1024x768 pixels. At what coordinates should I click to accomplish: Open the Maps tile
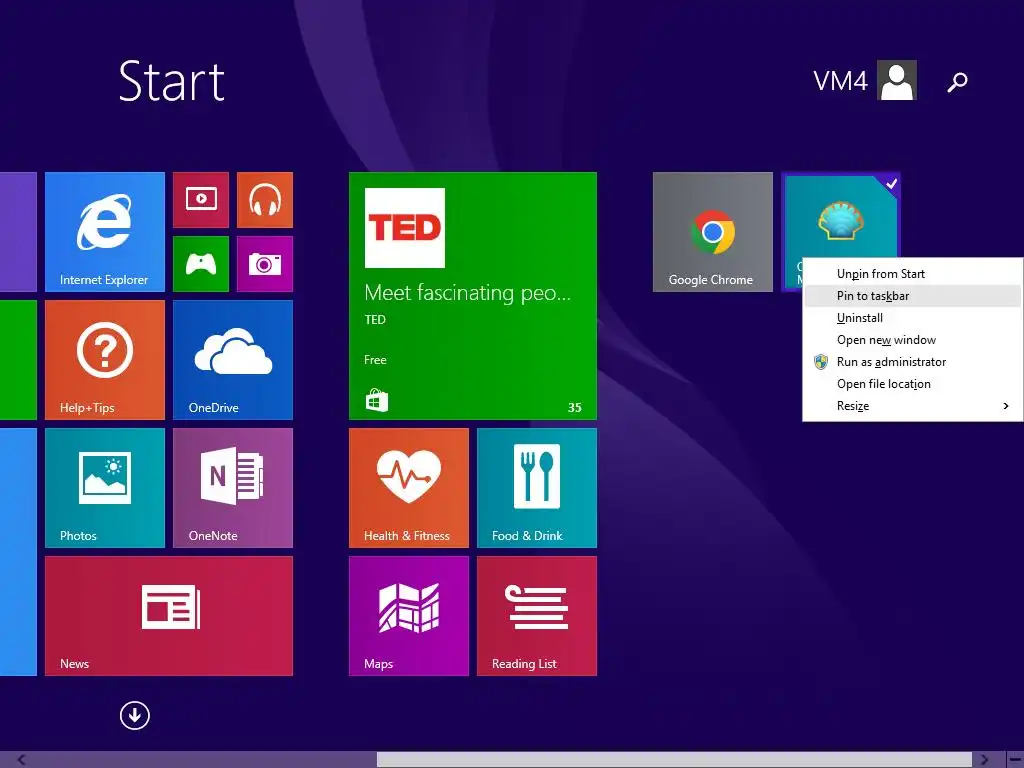tap(409, 616)
